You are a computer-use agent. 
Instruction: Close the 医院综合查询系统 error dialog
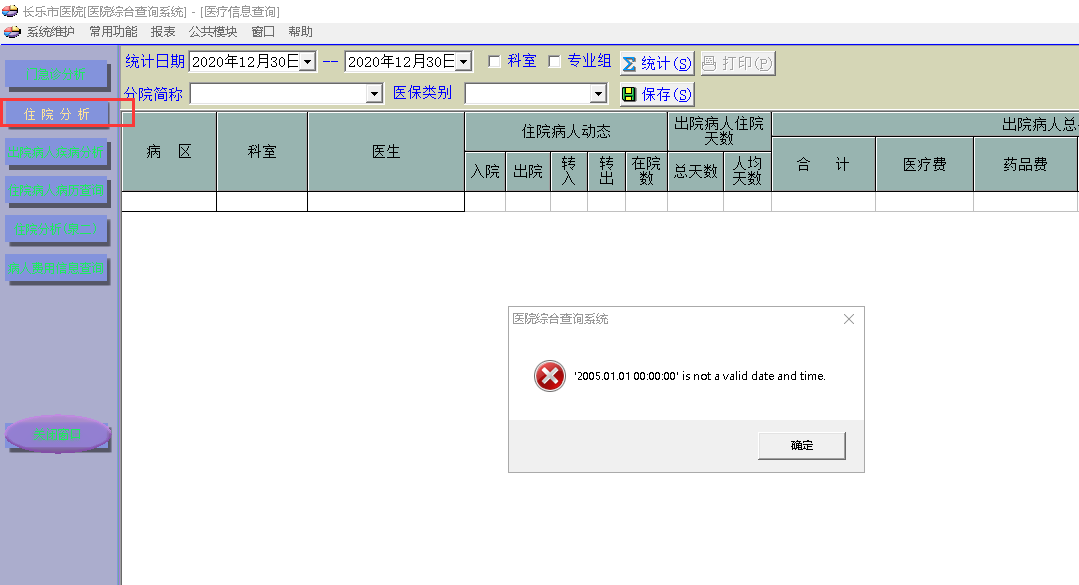[849, 319]
